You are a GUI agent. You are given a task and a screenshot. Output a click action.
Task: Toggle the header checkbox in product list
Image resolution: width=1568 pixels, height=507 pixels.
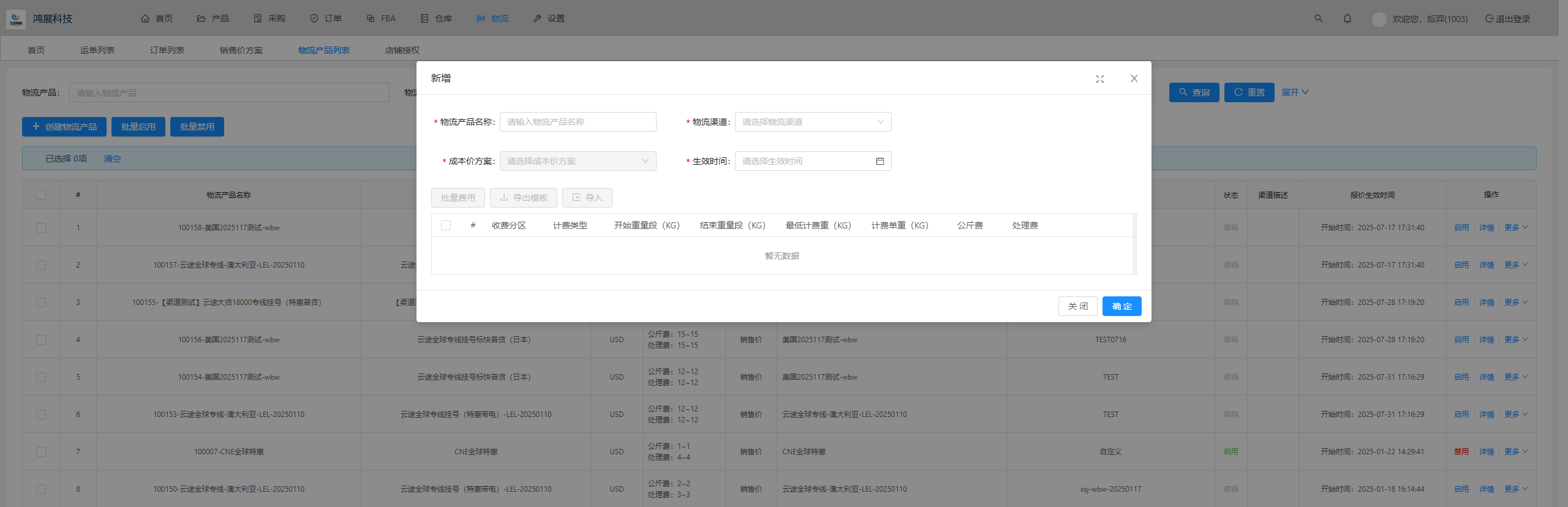(x=41, y=195)
